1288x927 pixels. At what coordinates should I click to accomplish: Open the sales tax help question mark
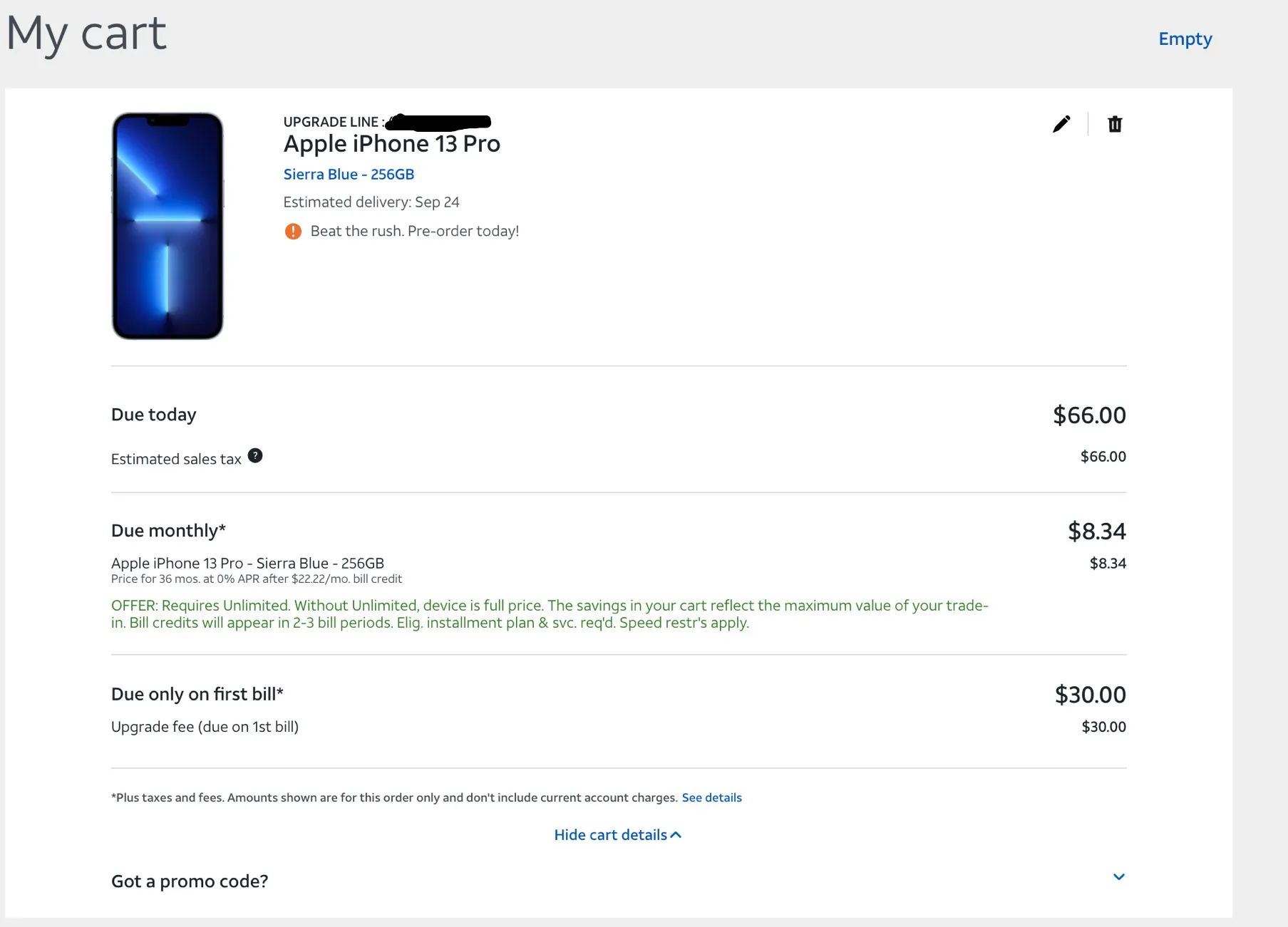255,456
